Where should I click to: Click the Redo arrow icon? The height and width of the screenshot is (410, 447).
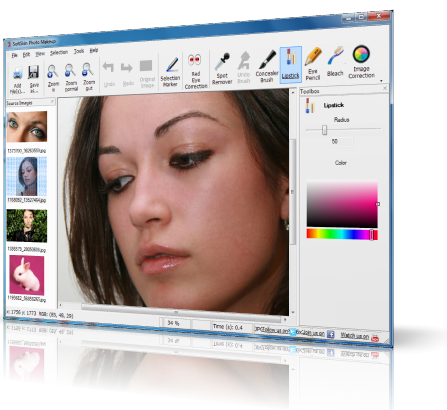[x=127, y=68]
